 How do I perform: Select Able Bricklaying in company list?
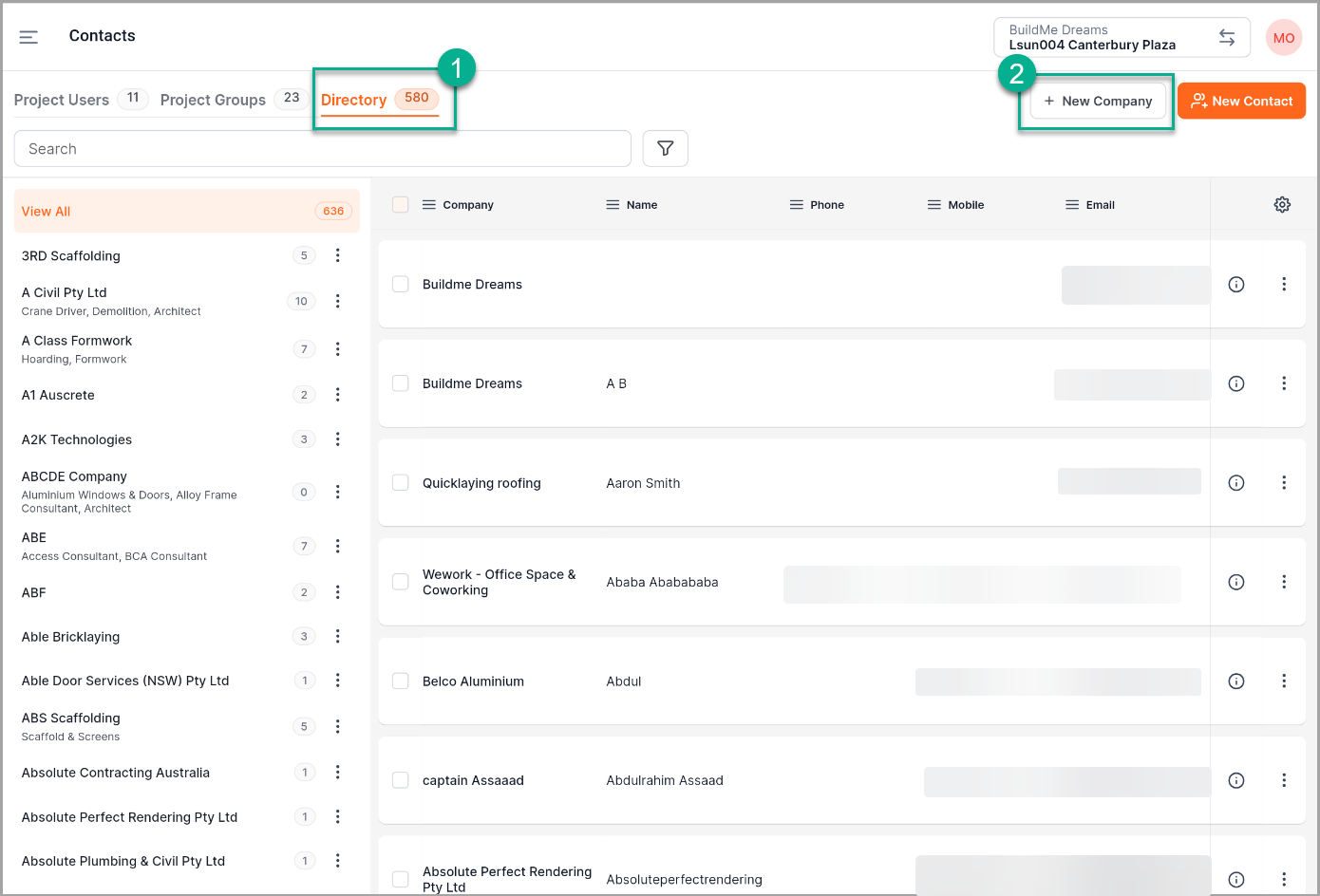click(x=71, y=637)
